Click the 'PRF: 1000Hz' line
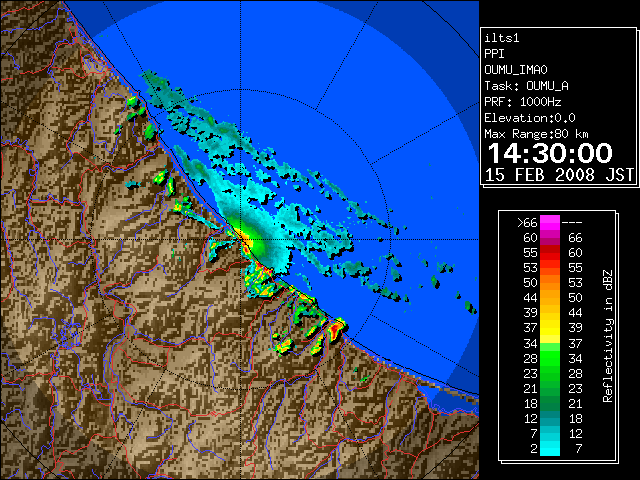This screenshot has height=480, width=640. (523, 102)
